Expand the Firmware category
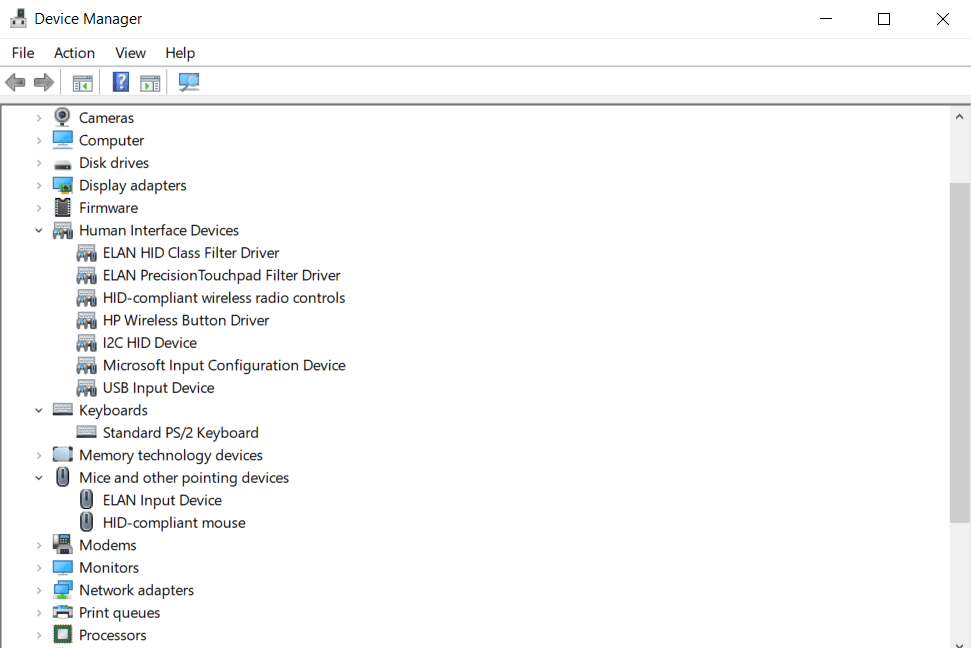This screenshot has width=971, height=648. (38, 208)
